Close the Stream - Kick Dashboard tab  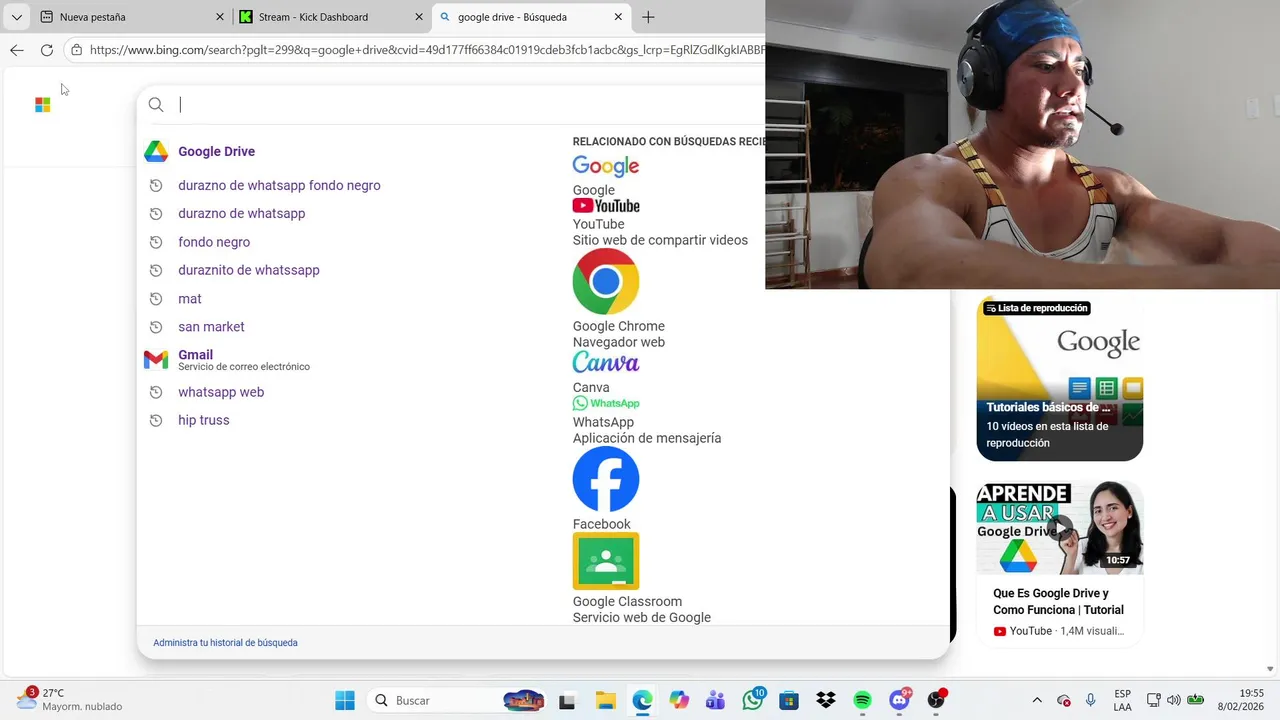pos(419,17)
